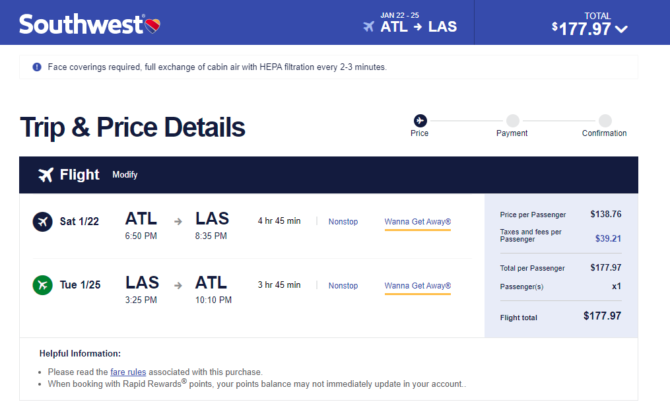Open Nonstop details for ATL to LAS flight
The height and width of the screenshot is (408, 670).
coord(343,221)
